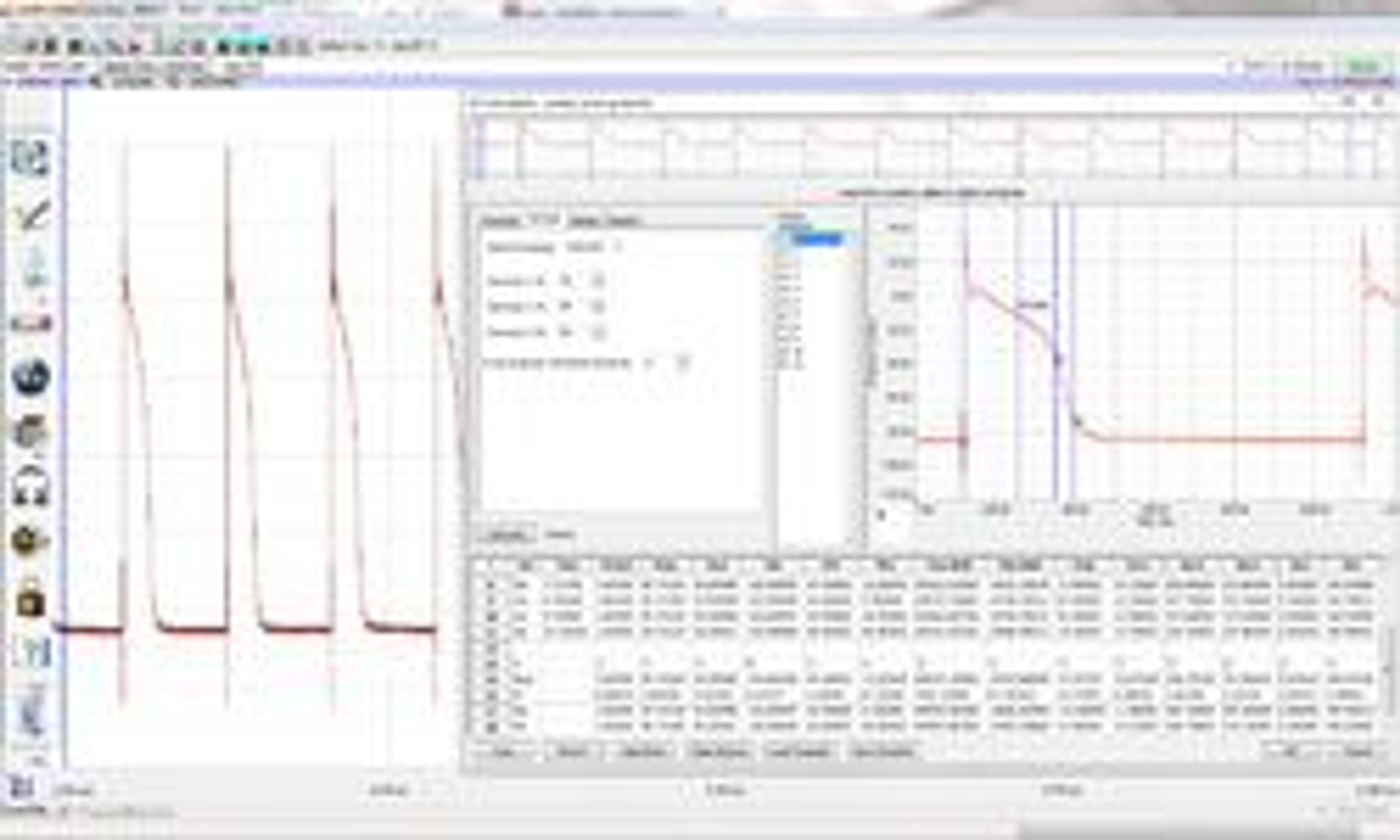1400x840 pixels.
Task: Switch to the first tab in settings dialog
Action: [x=500, y=221]
